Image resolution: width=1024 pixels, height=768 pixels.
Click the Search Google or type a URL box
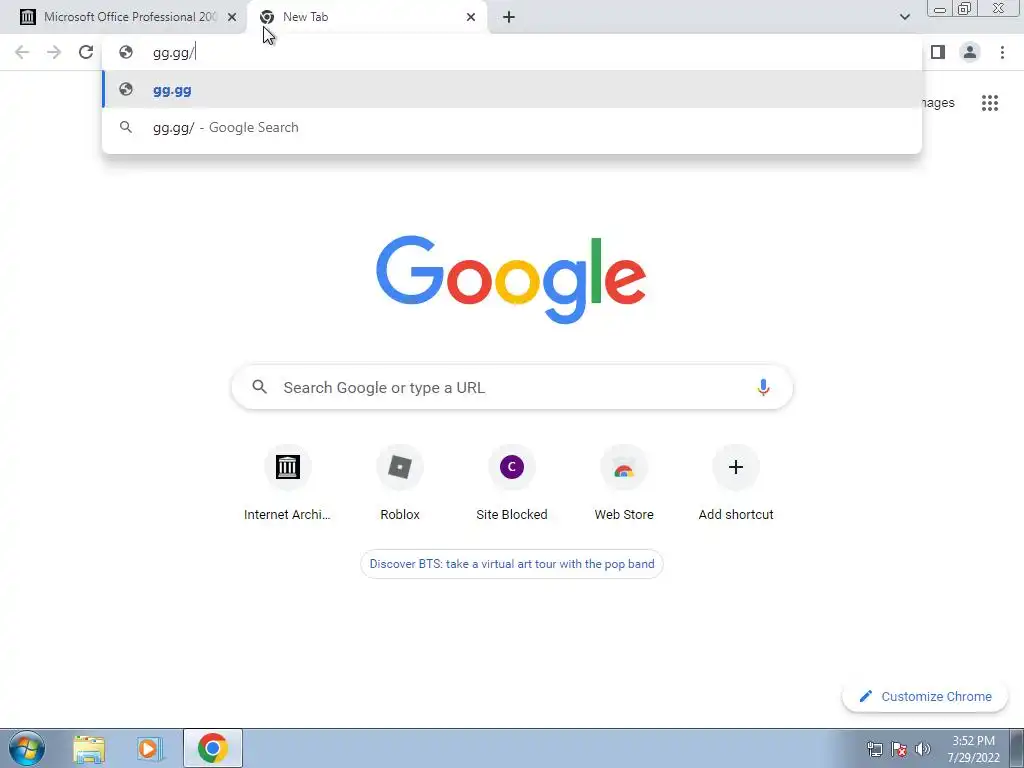pyautogui.click(x=512, y=387)
